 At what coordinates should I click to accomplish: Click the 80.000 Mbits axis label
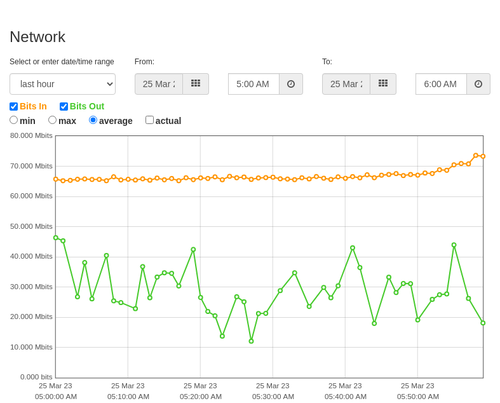(x=31, y=136)
